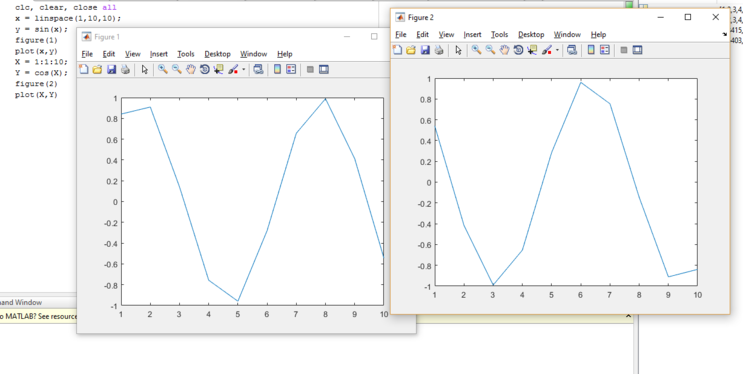Print Figure 2 using printer icon
This screenshot has width=743, height=374.
click(439, 50)
